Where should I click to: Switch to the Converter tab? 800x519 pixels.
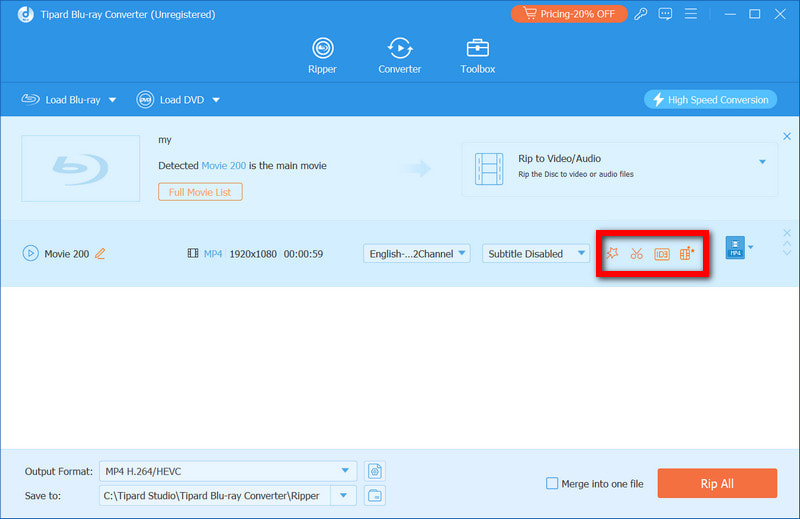click(x=399, y=56)
